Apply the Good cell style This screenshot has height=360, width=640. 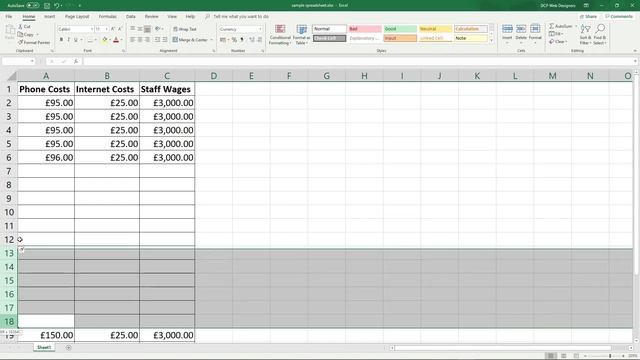[400, 29]
